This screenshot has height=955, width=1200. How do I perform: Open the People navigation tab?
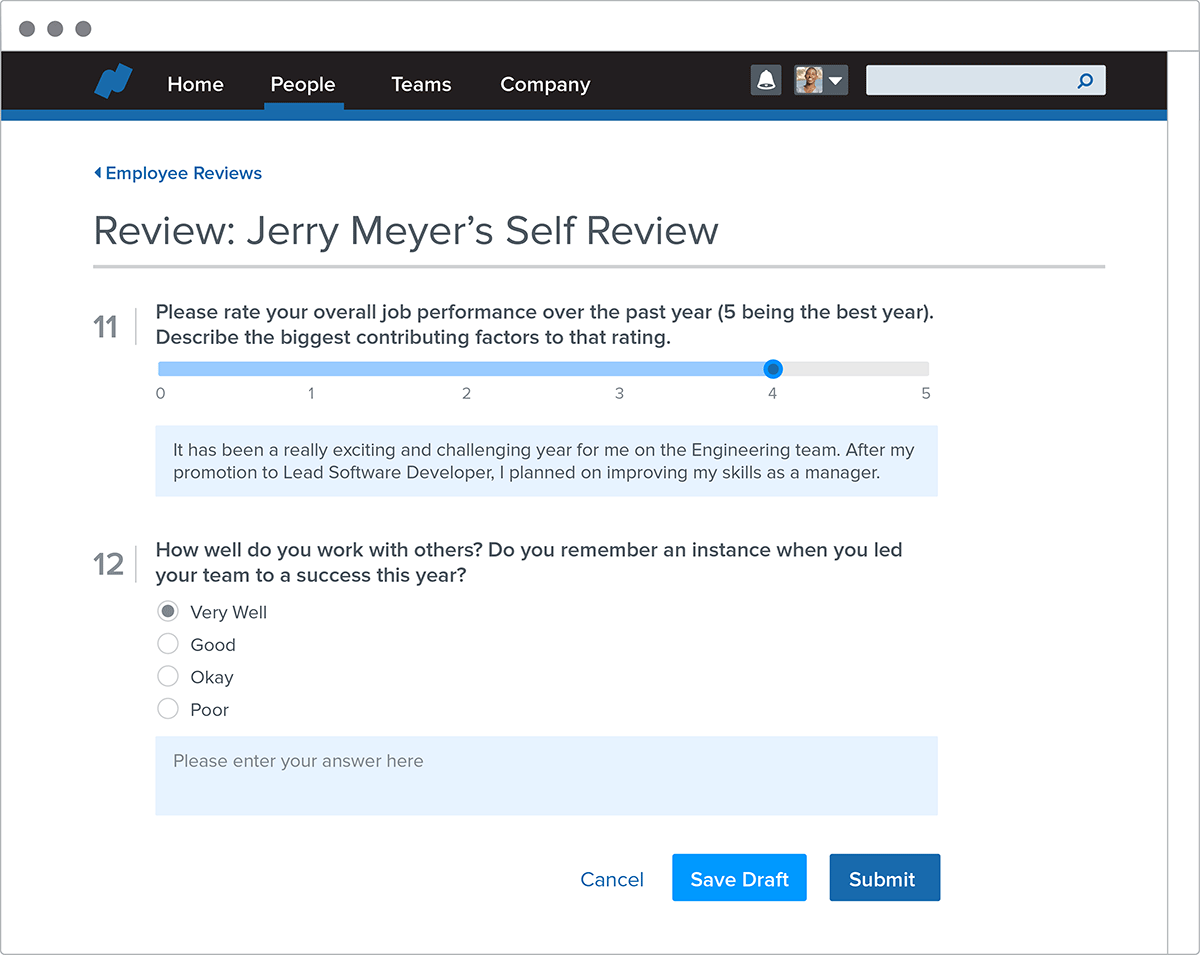tap(303, 85)
